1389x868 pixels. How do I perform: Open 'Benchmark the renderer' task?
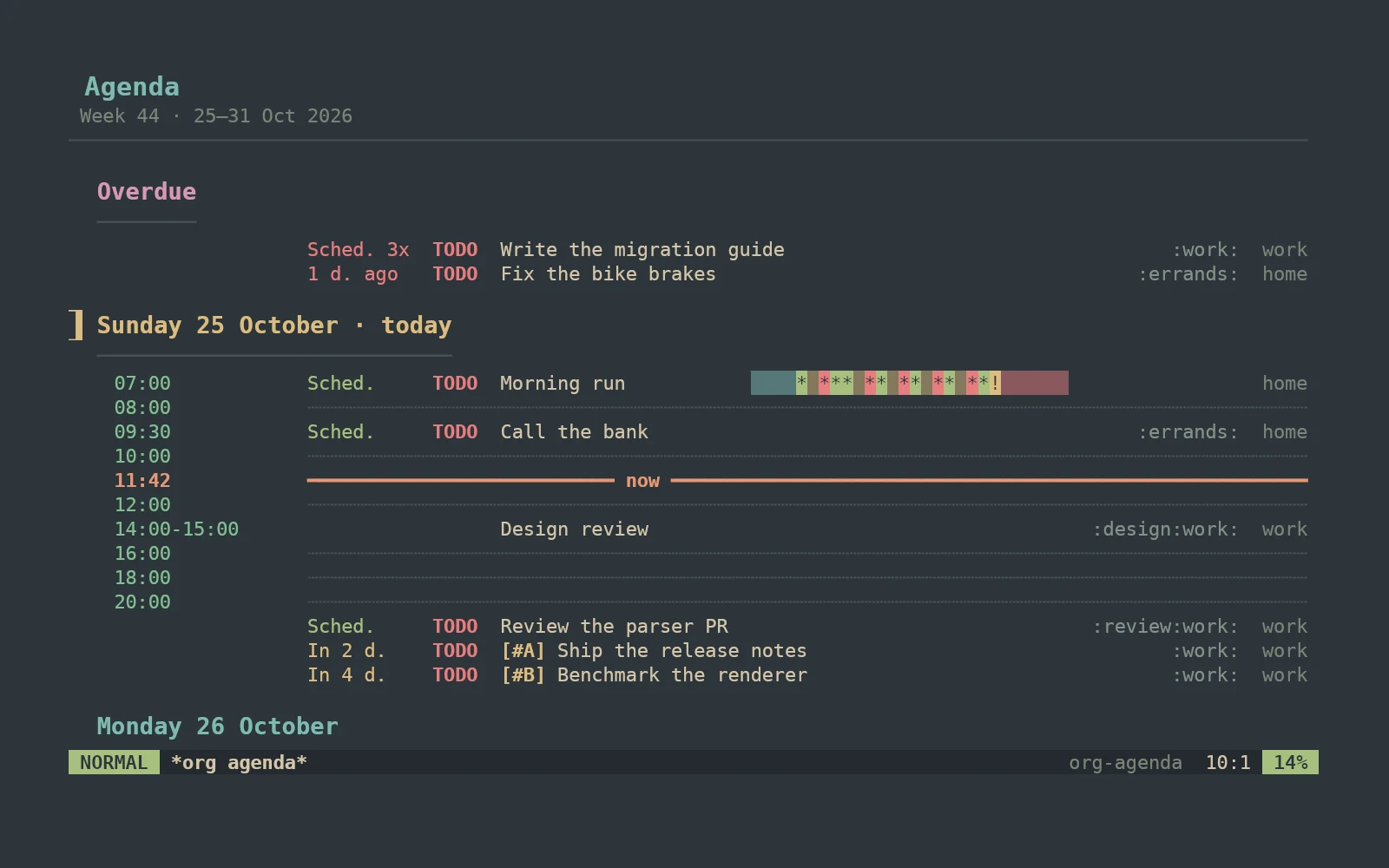[681, 675]
